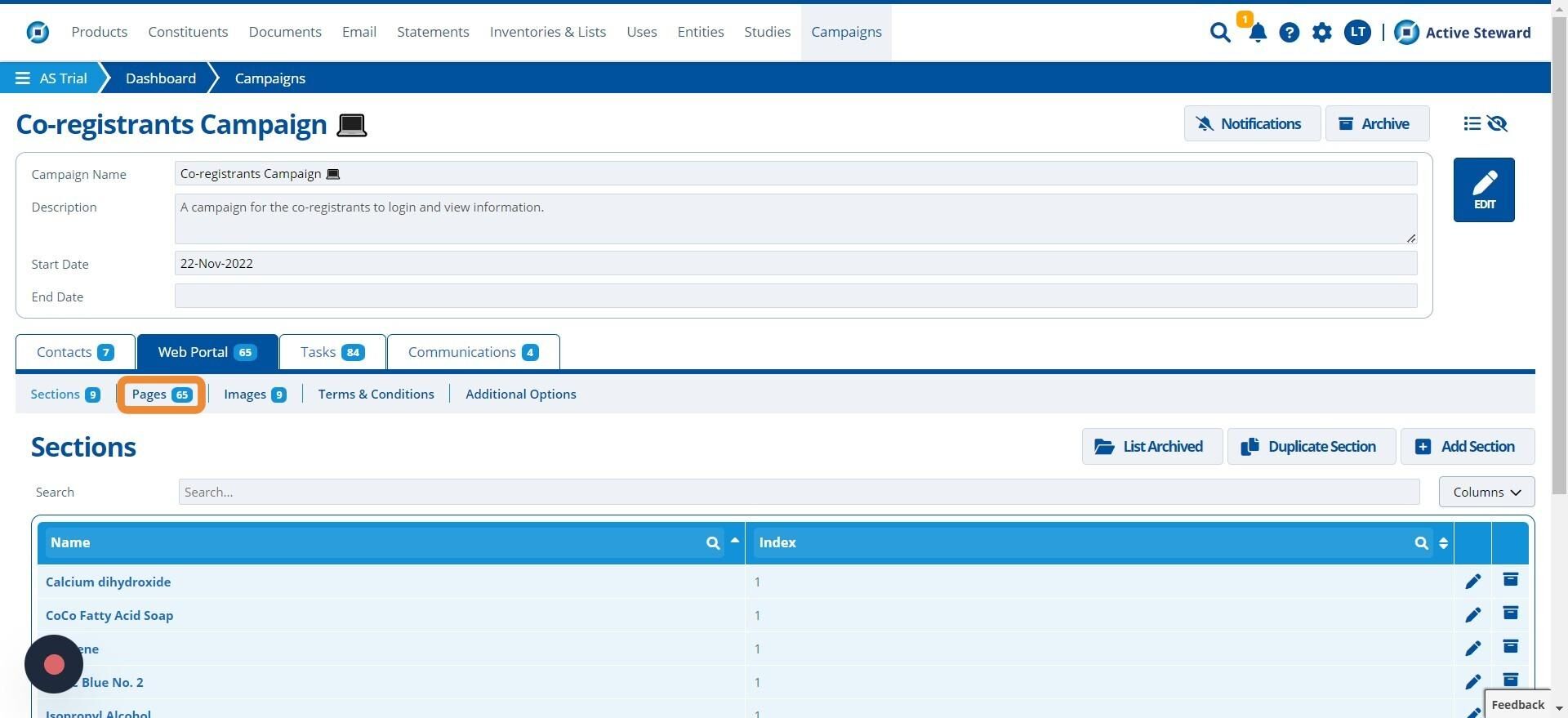Open the Pages sub-tab
1568x718 pixels.
coord(161,395)
